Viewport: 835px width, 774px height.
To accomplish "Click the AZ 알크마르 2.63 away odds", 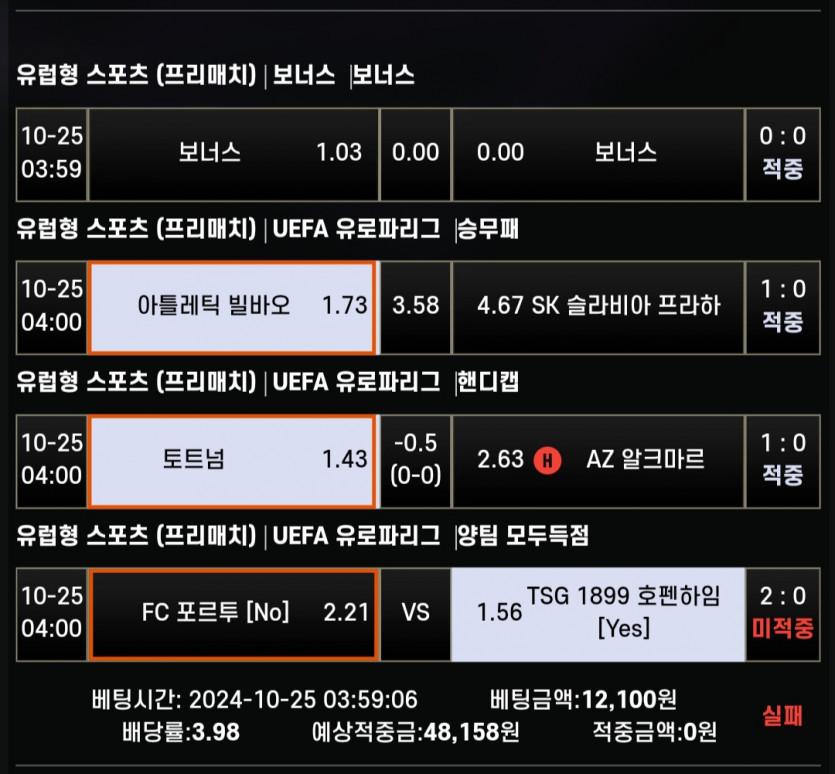I will 598,460.
